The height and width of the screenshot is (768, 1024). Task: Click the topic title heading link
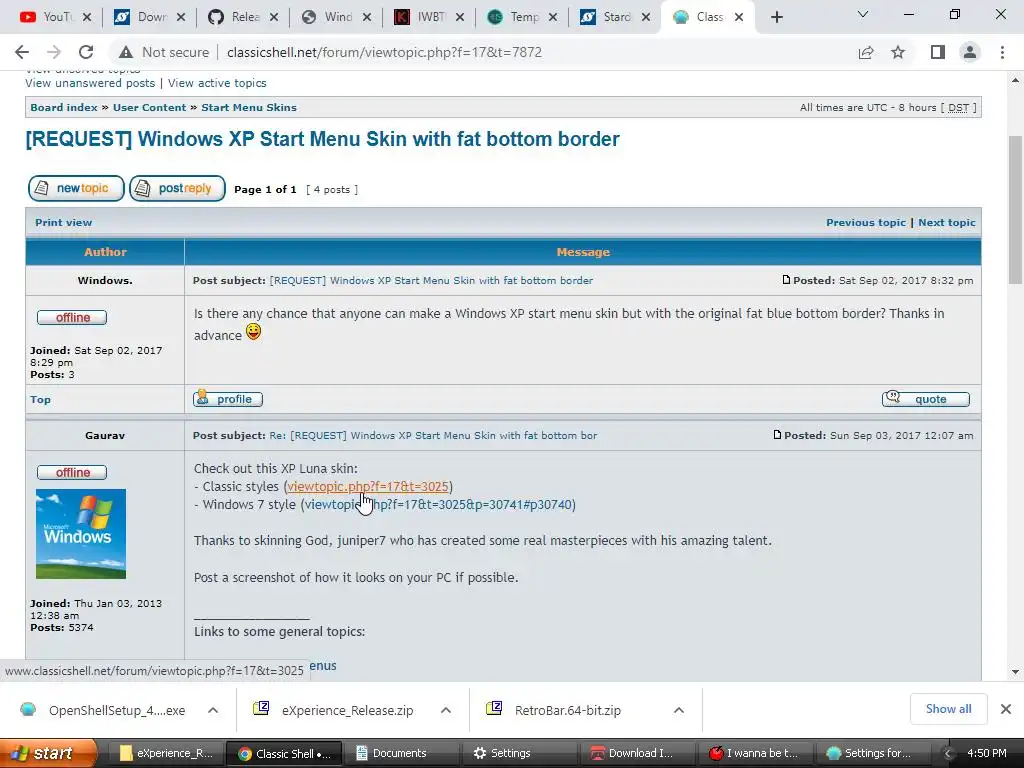coord(323,139)
